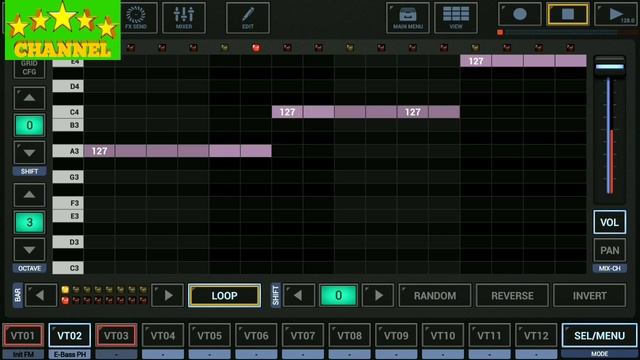
Task: Shift notes up with the arrow above SHIFT
Action: [x=29, y=98]
